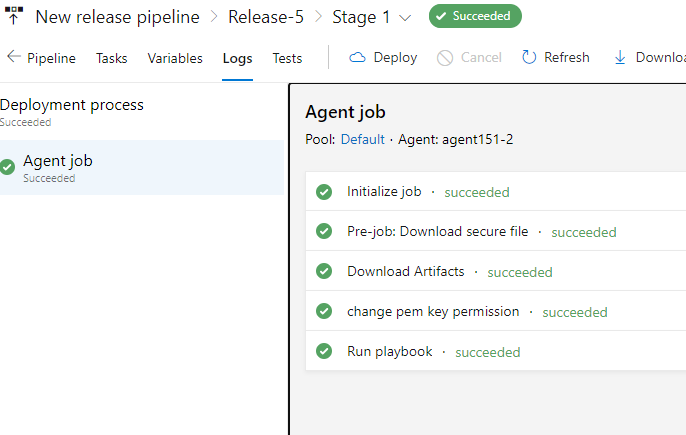Image resolution: width=686 pixels, height=435 pixels.
Task: Switch to the Variables tab
Action: (175, 58)
